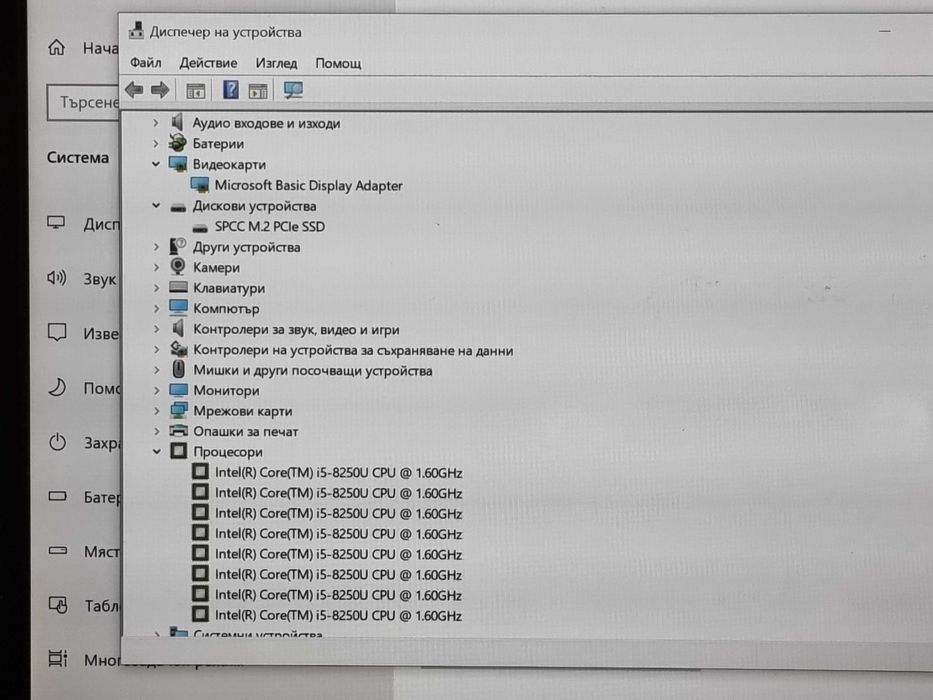This screenshot has width=933, height=700.
Task: Click the sound icon beside Звук in Settings
Action: 57,277
